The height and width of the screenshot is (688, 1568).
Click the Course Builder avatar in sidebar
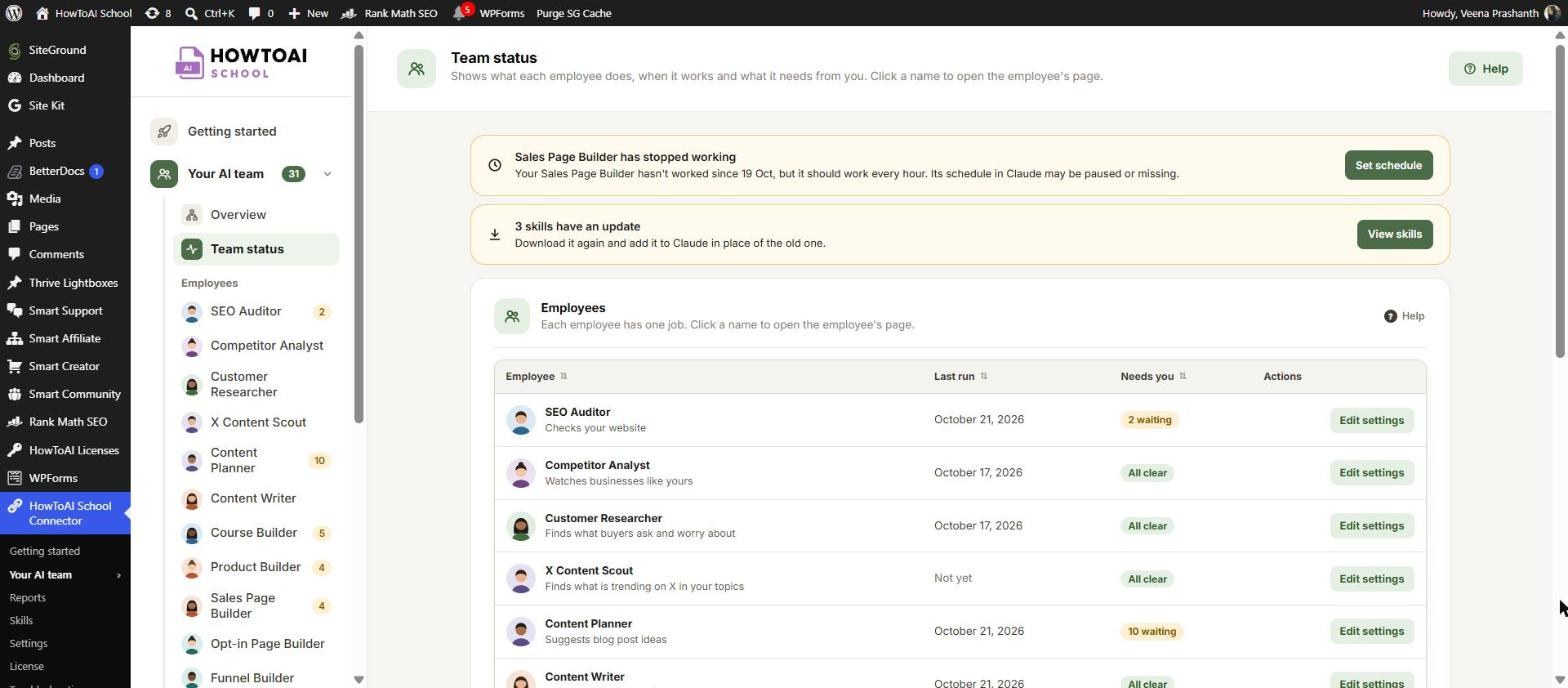tap(192, 533)
